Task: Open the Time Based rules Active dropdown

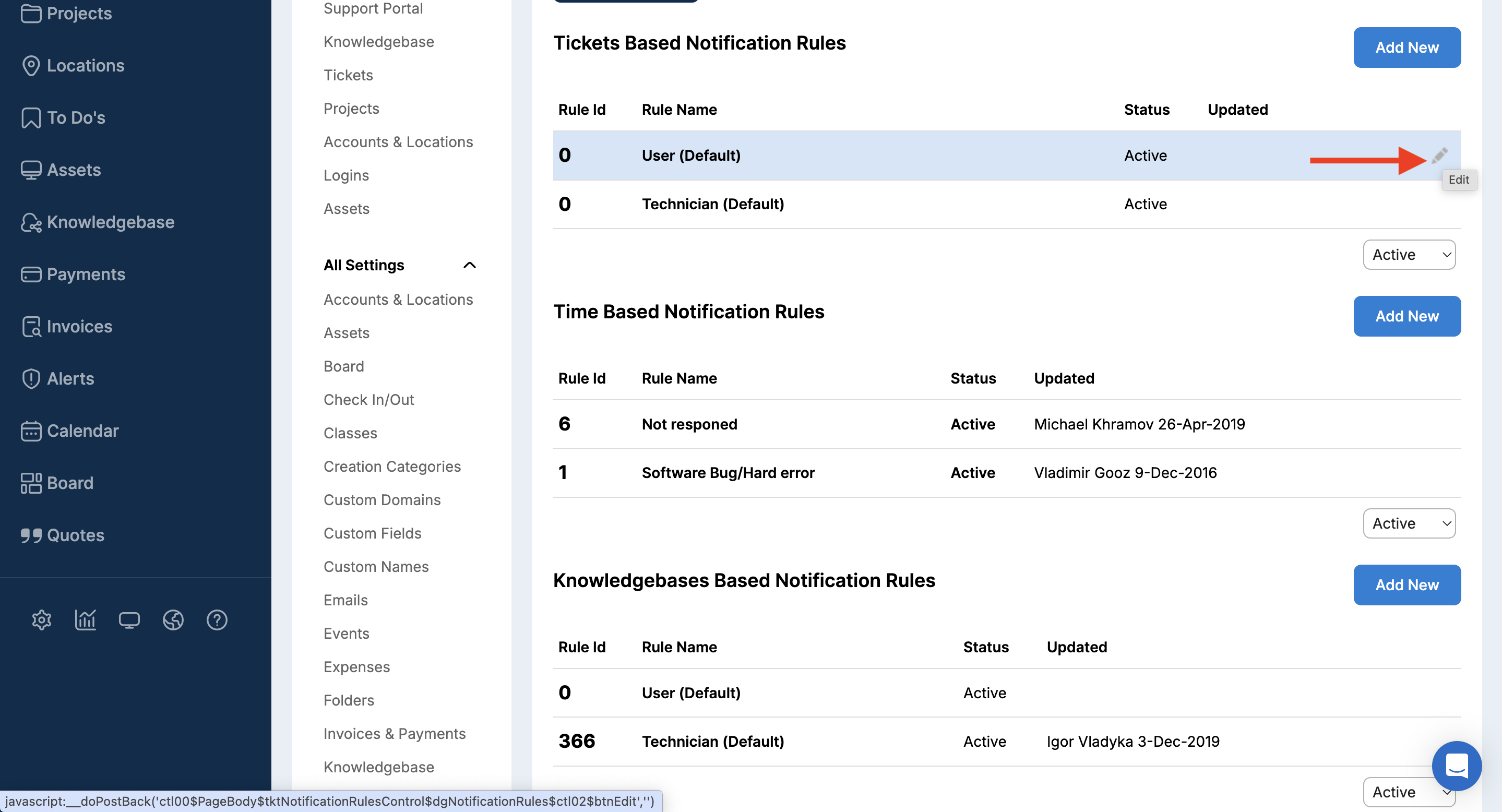Action: pyautogui.click(x=1409, y=523)
